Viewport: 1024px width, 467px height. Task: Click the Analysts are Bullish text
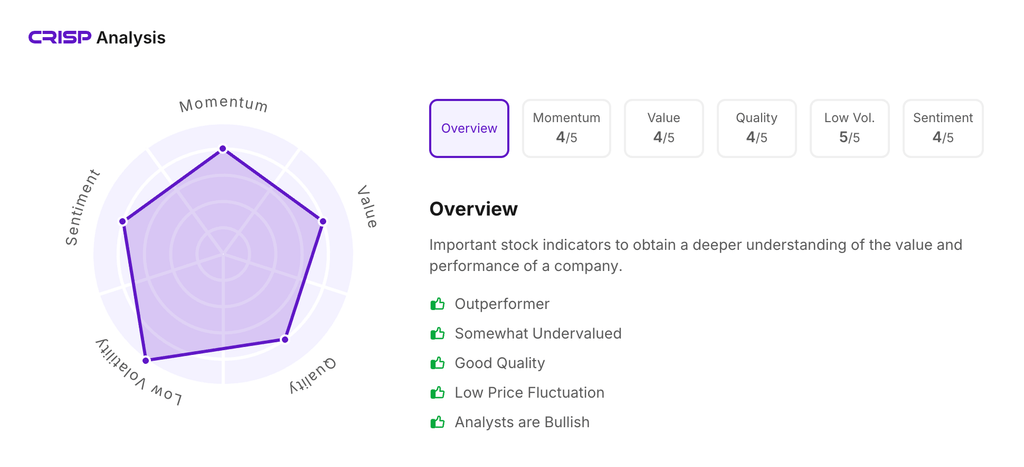[x=522, y=422]
